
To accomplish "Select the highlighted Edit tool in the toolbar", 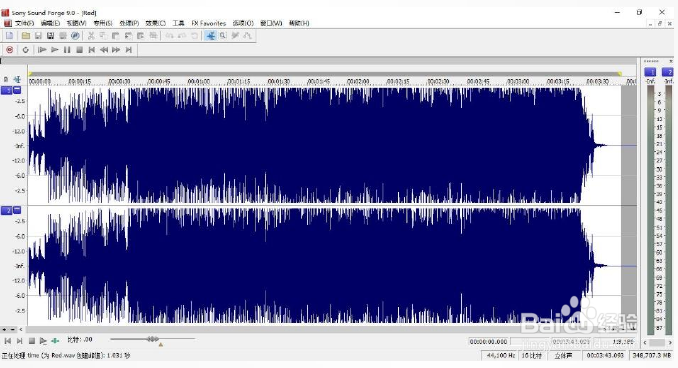I will pos(211,36).
